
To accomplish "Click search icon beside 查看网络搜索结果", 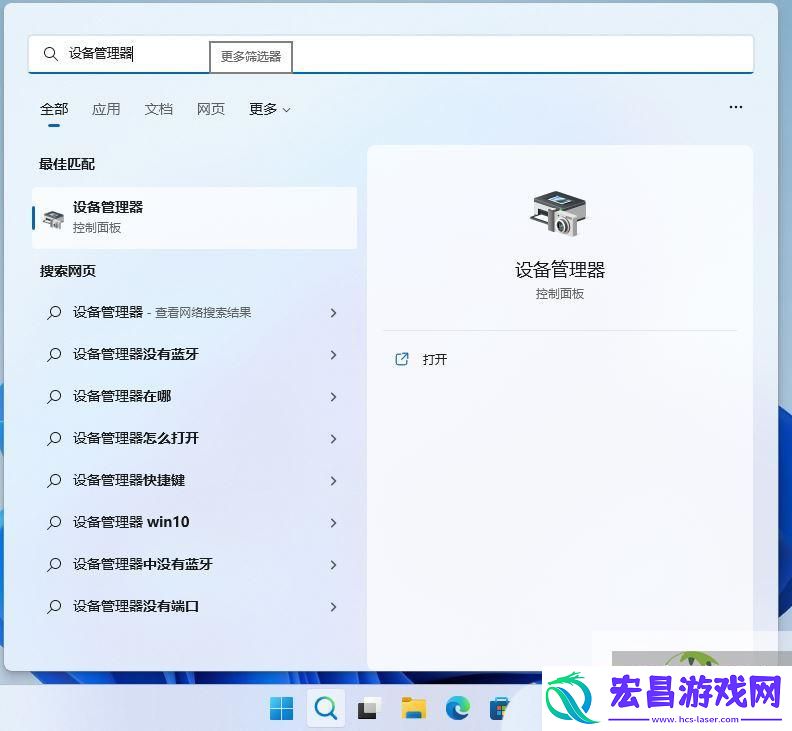I will [54, 313].
